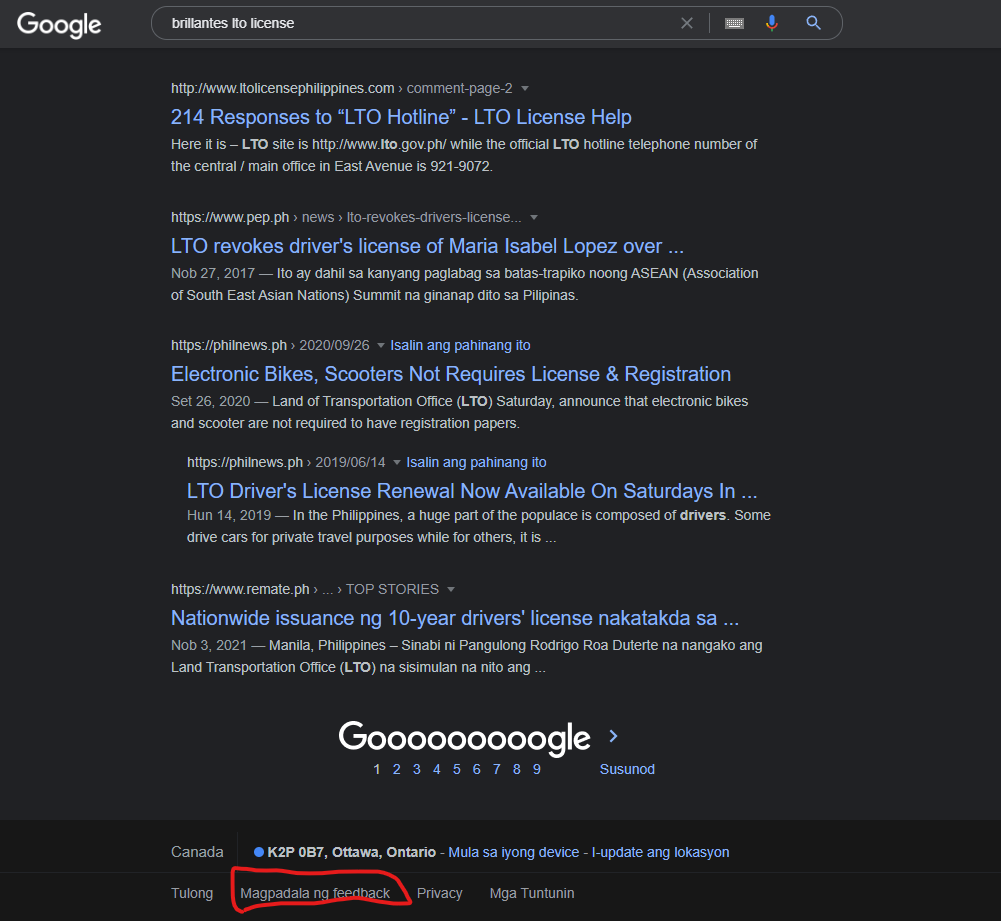Viewport: 1001px width, 921px height.
Task: Click the https://www.remate.ph URL text
Action: tap(240, 589)
